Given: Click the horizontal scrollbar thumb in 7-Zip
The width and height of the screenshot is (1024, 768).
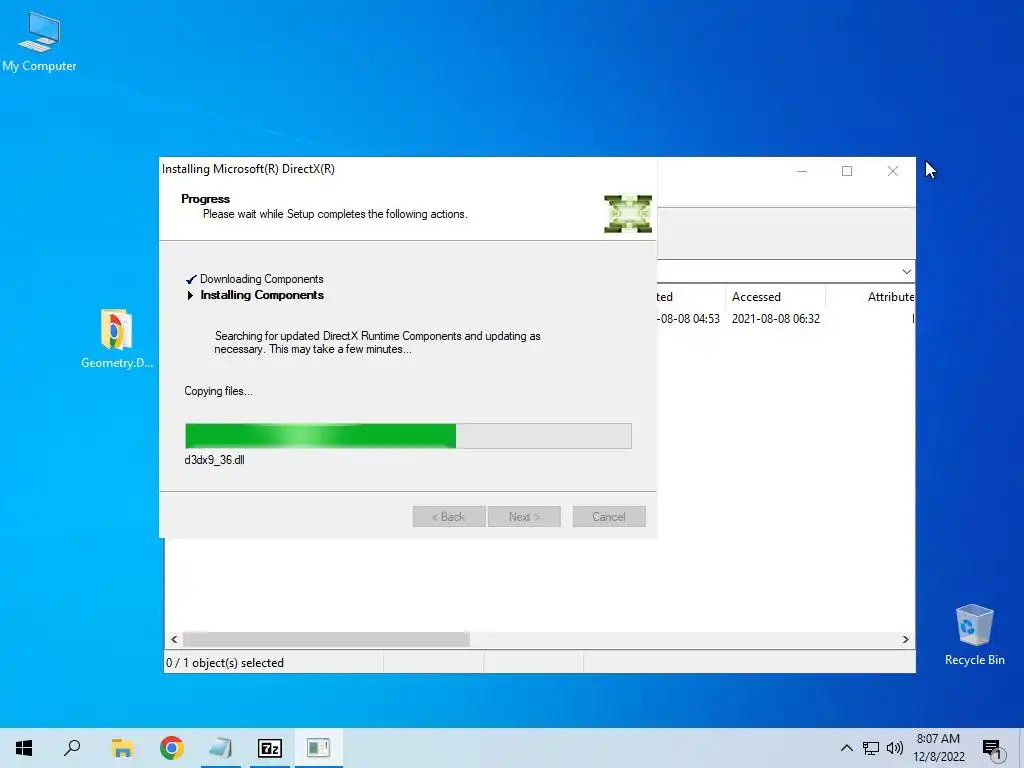Looking at the screenshot, I should point(326,639).
